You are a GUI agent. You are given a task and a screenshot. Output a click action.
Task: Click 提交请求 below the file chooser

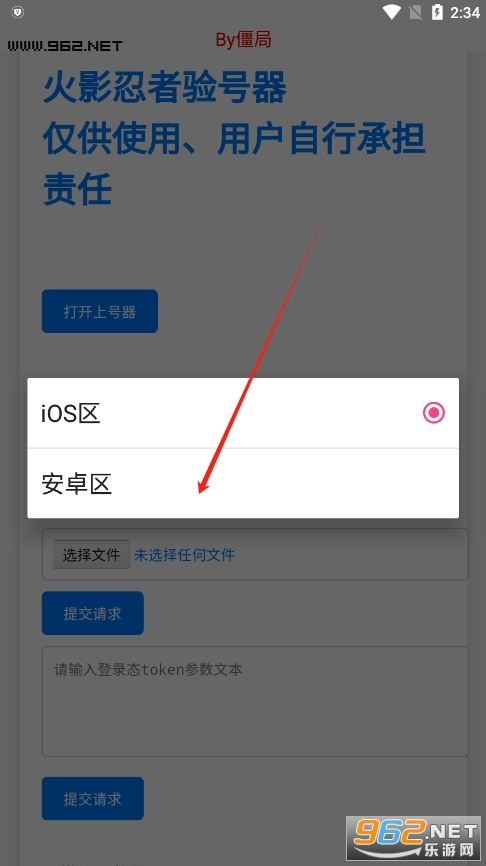pos(93,613)
